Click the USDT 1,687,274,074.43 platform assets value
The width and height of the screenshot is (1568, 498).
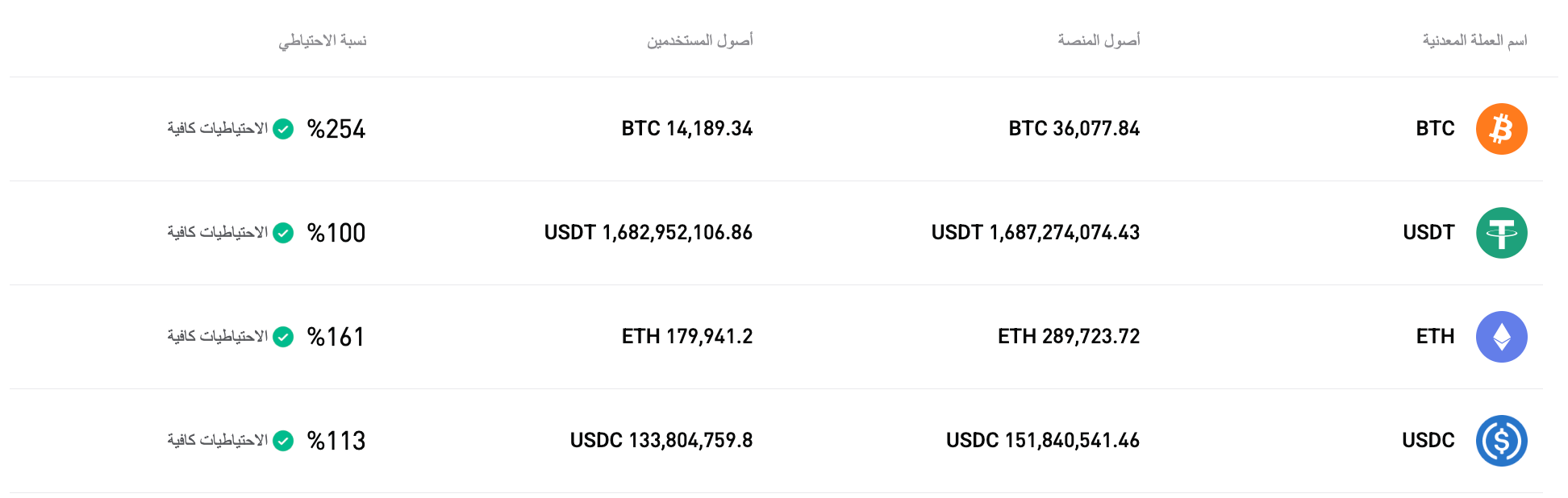(x=1036, y=233)
